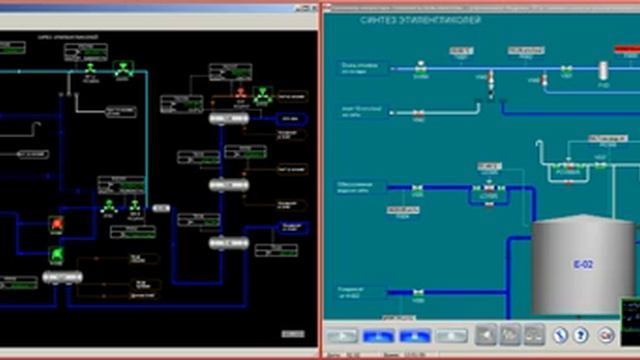The height and width of the screenshot is (360, 640).
Task: Click the green valve just before the filter vessel
Action: click(566, 69)
